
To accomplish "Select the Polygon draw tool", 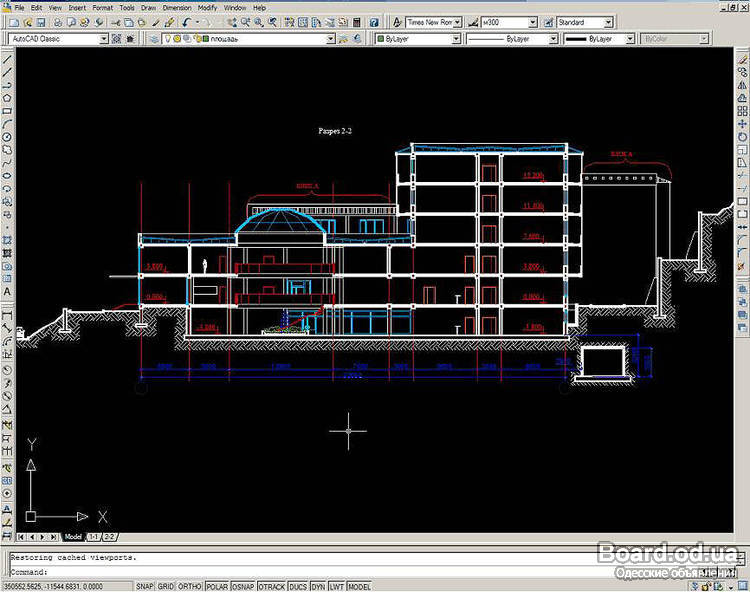I will (x=7, y=98).
